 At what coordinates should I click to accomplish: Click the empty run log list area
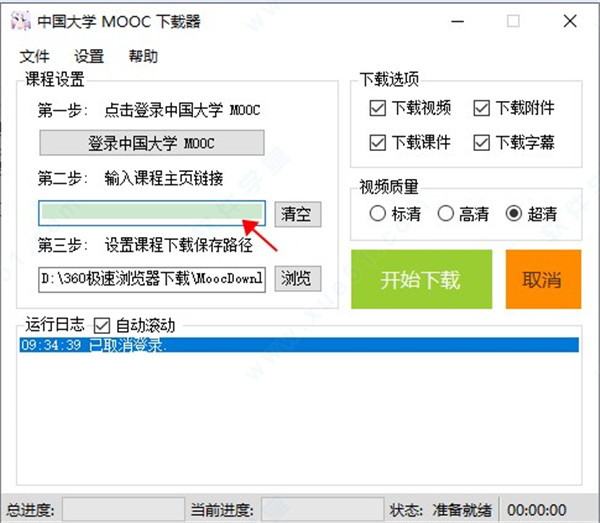coord(299,418)
